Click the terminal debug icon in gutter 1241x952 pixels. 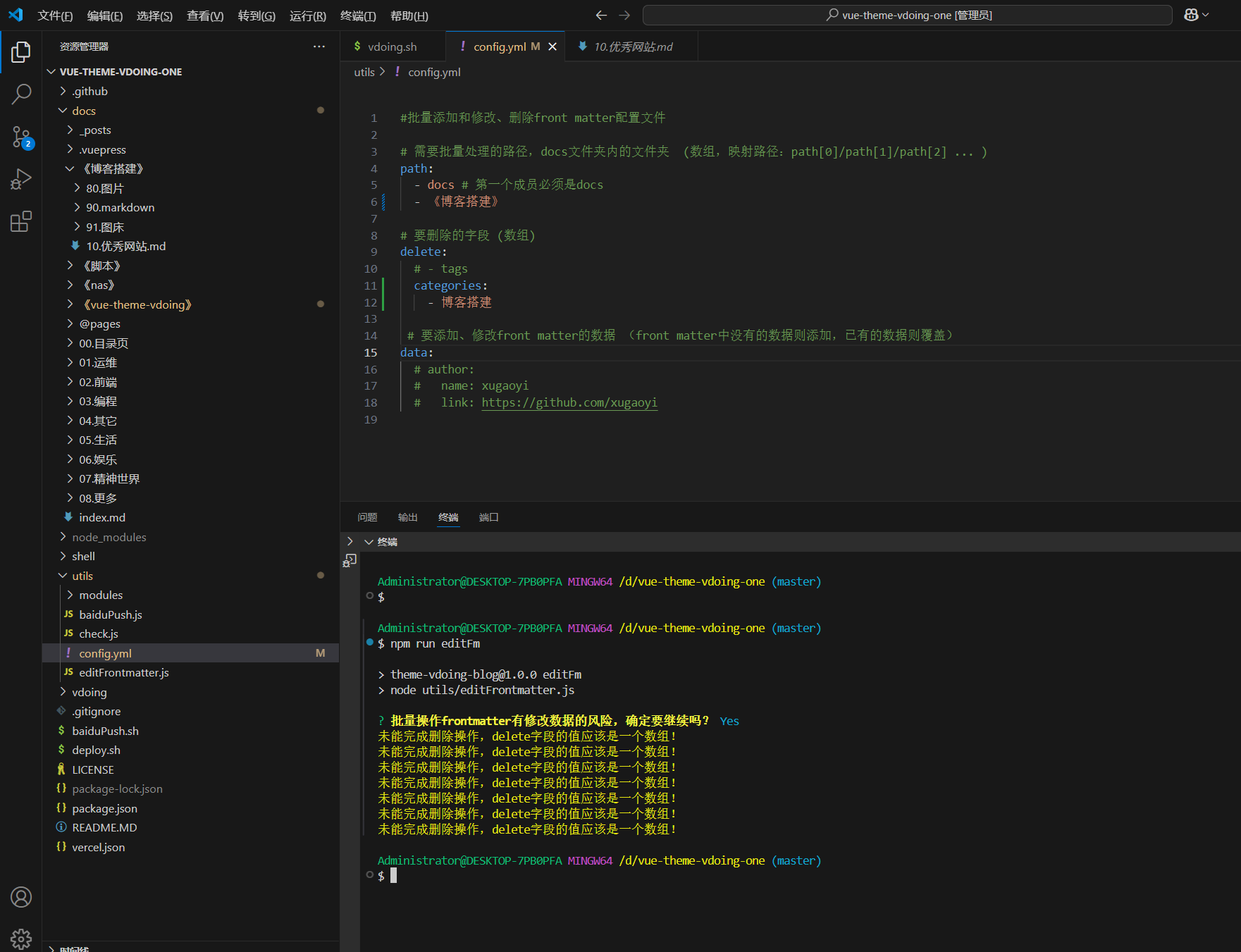point(350,561)
